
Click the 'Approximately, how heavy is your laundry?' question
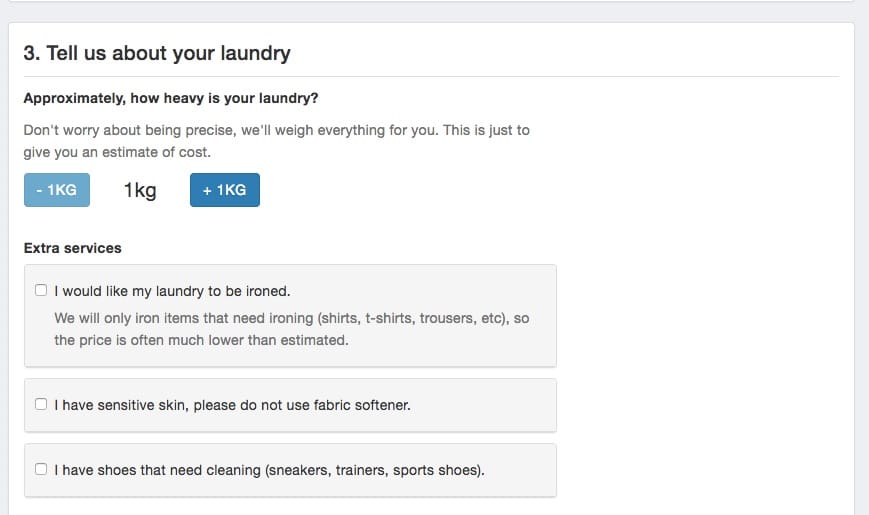171,99
